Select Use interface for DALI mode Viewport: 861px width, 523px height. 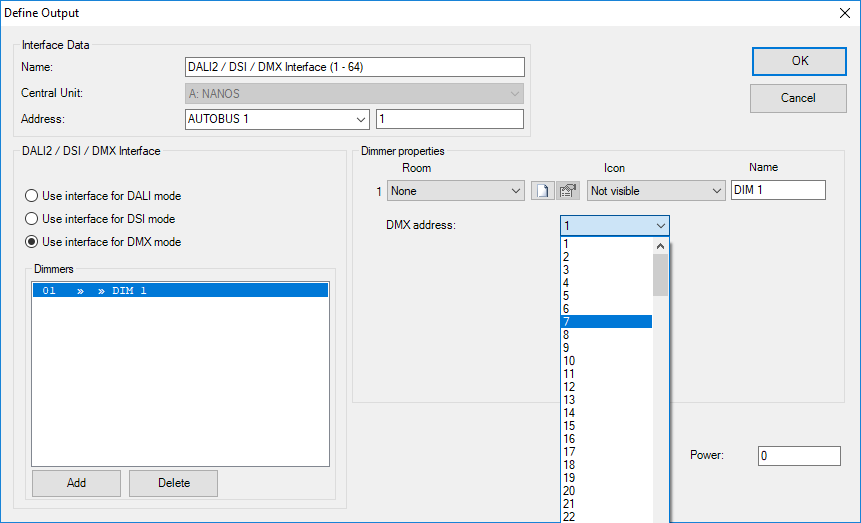33,196
